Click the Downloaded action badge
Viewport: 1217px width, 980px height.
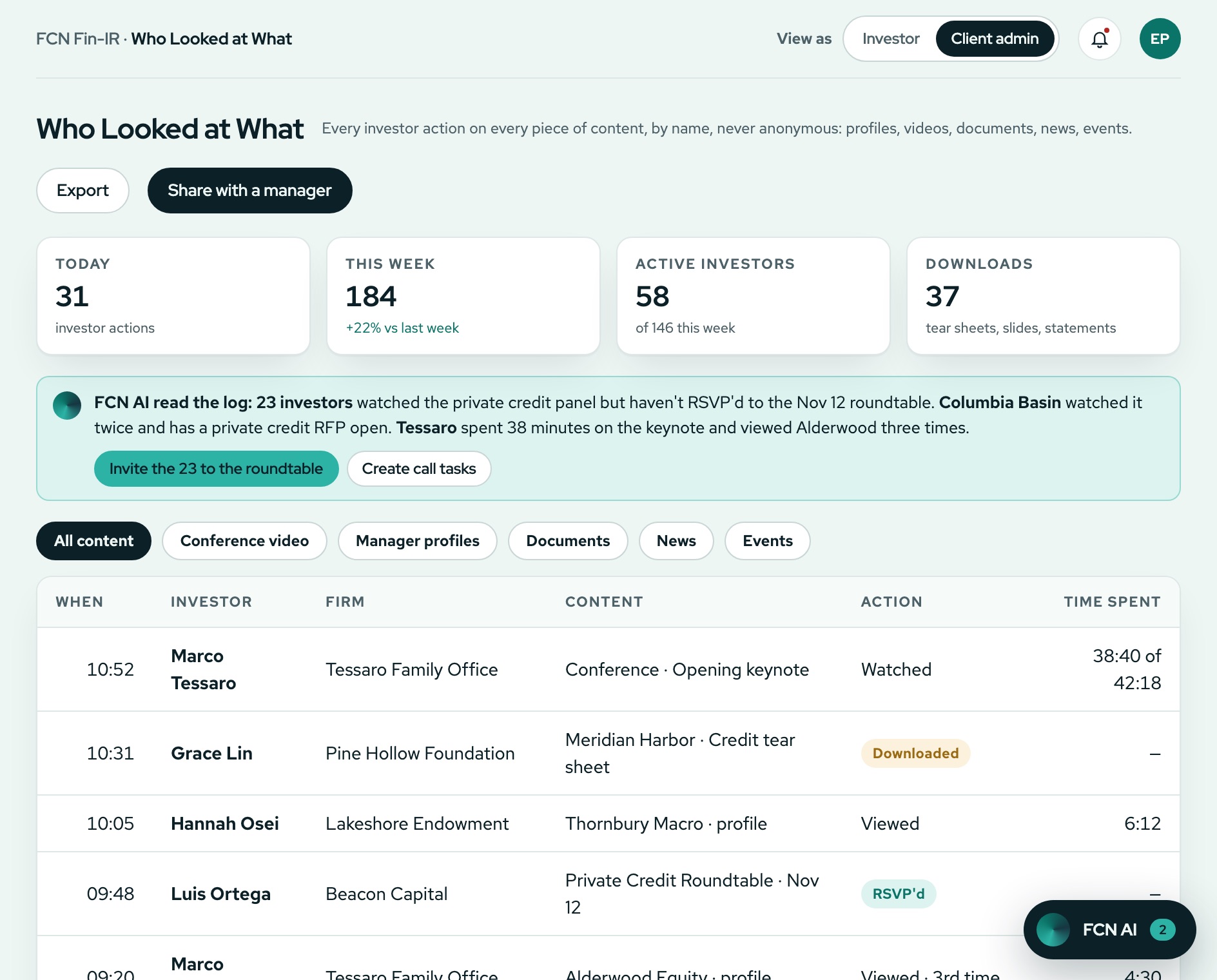click(x=915, y=753)
